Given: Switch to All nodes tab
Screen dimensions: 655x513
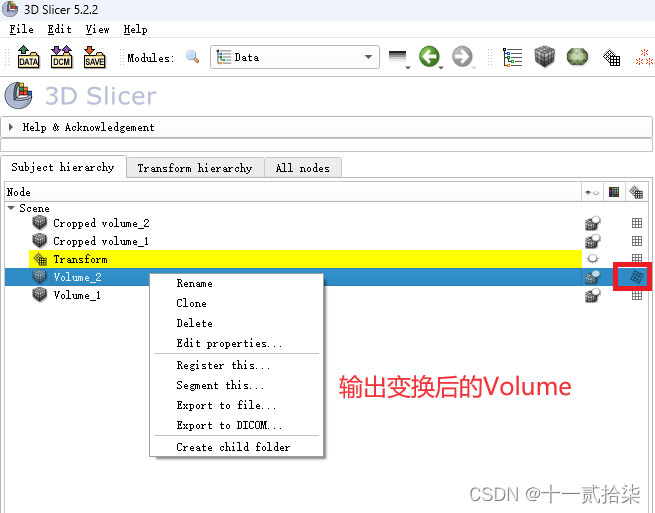Looking at the screenshot, I should [302, 168].
